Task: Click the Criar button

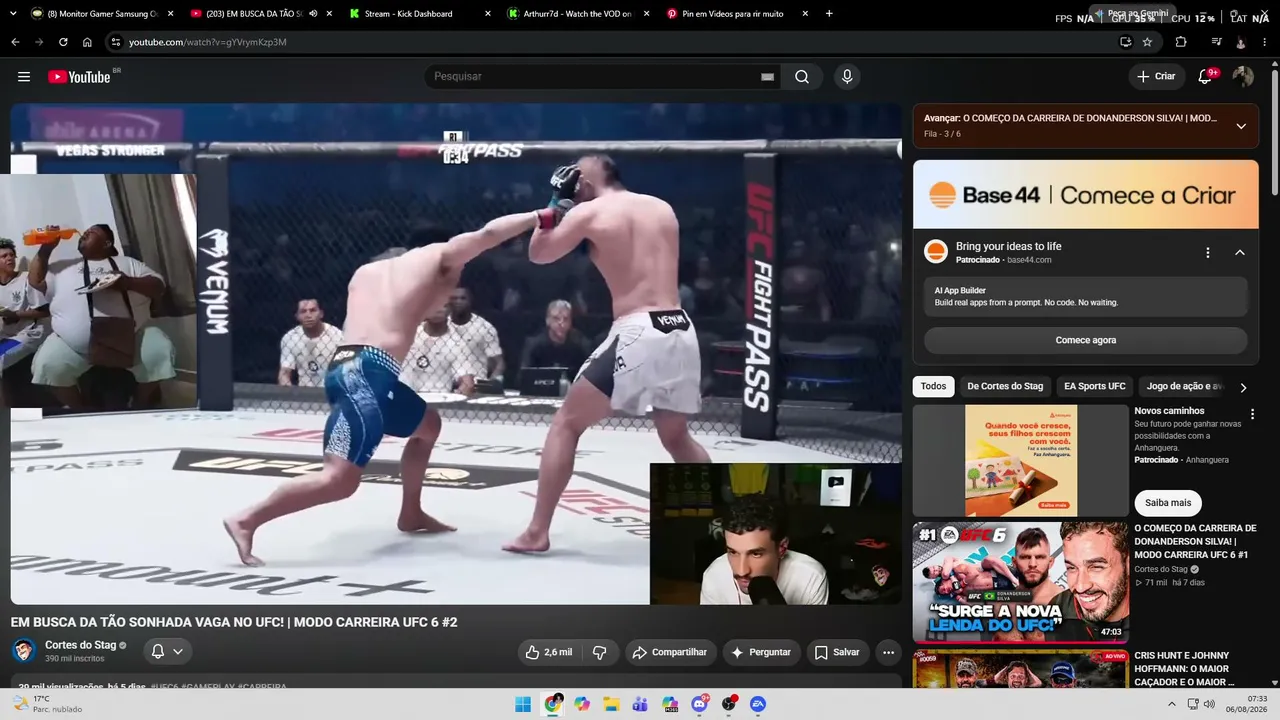Action: (x=1156, y=77)
